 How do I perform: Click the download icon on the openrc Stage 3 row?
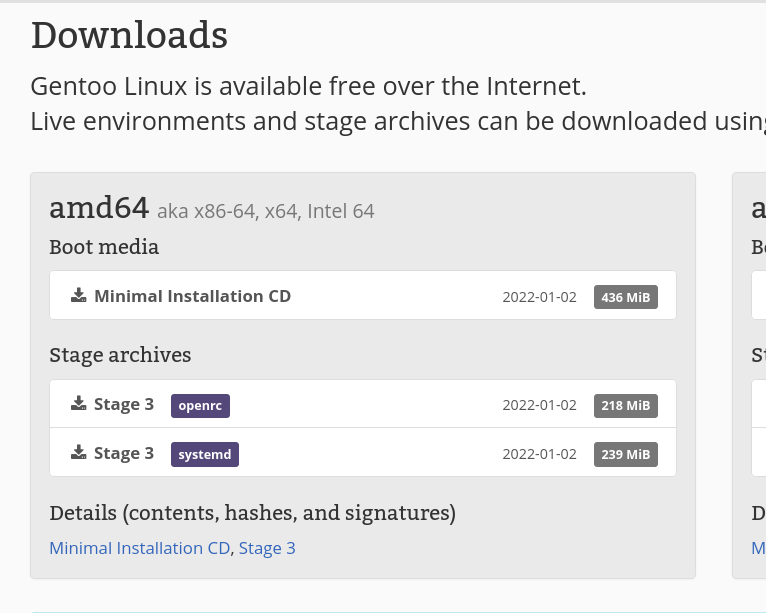[x=79, y=404]
